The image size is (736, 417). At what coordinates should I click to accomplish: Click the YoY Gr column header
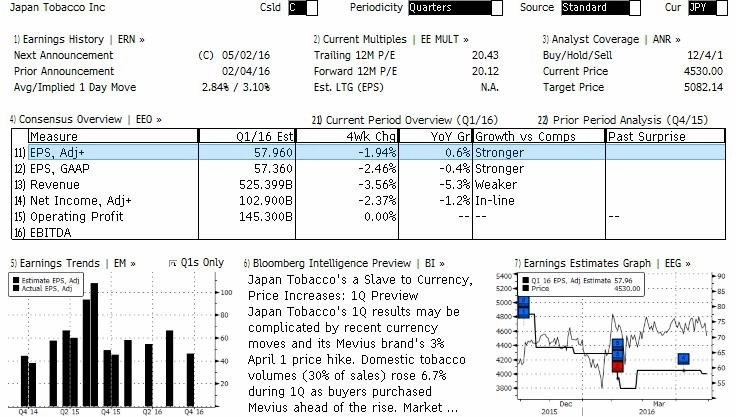[x=436, y=136]
